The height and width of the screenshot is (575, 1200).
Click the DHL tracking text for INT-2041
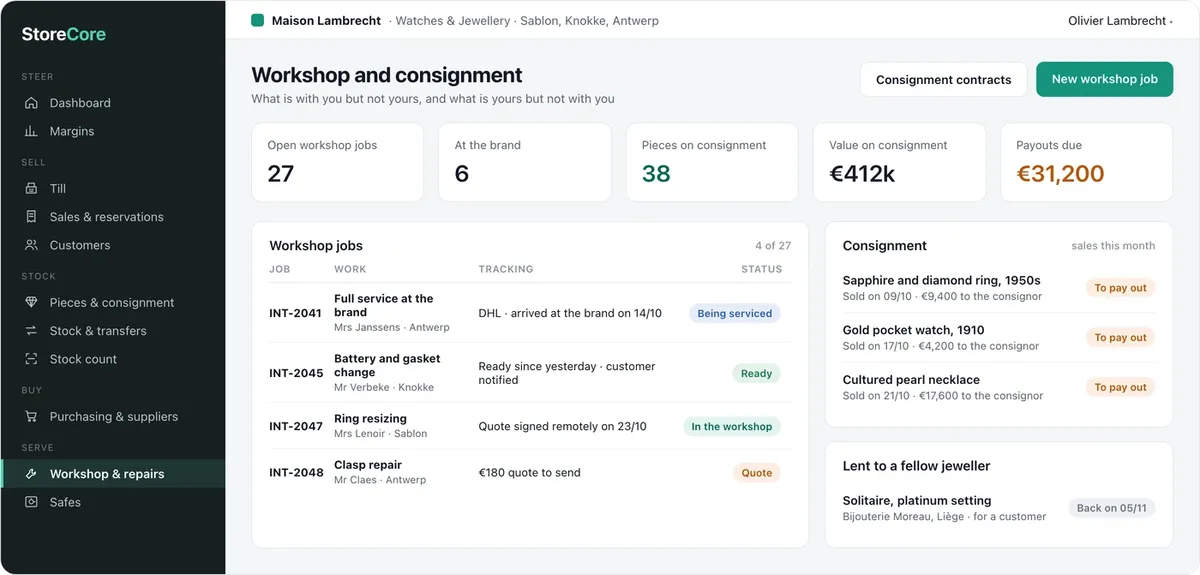click(x=570, y=313)
